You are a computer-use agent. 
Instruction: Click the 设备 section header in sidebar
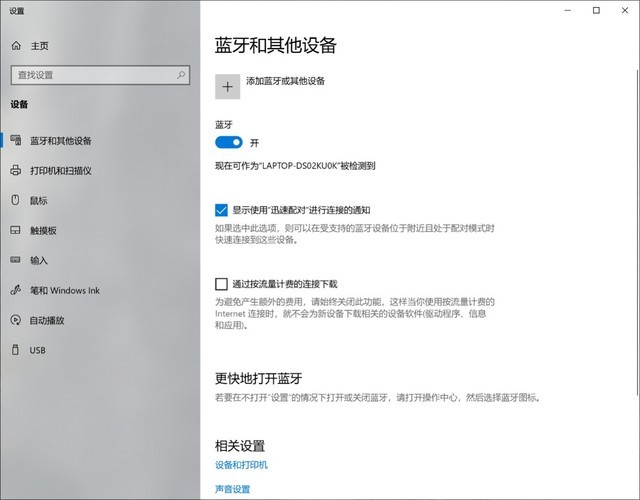click(19, 104)
